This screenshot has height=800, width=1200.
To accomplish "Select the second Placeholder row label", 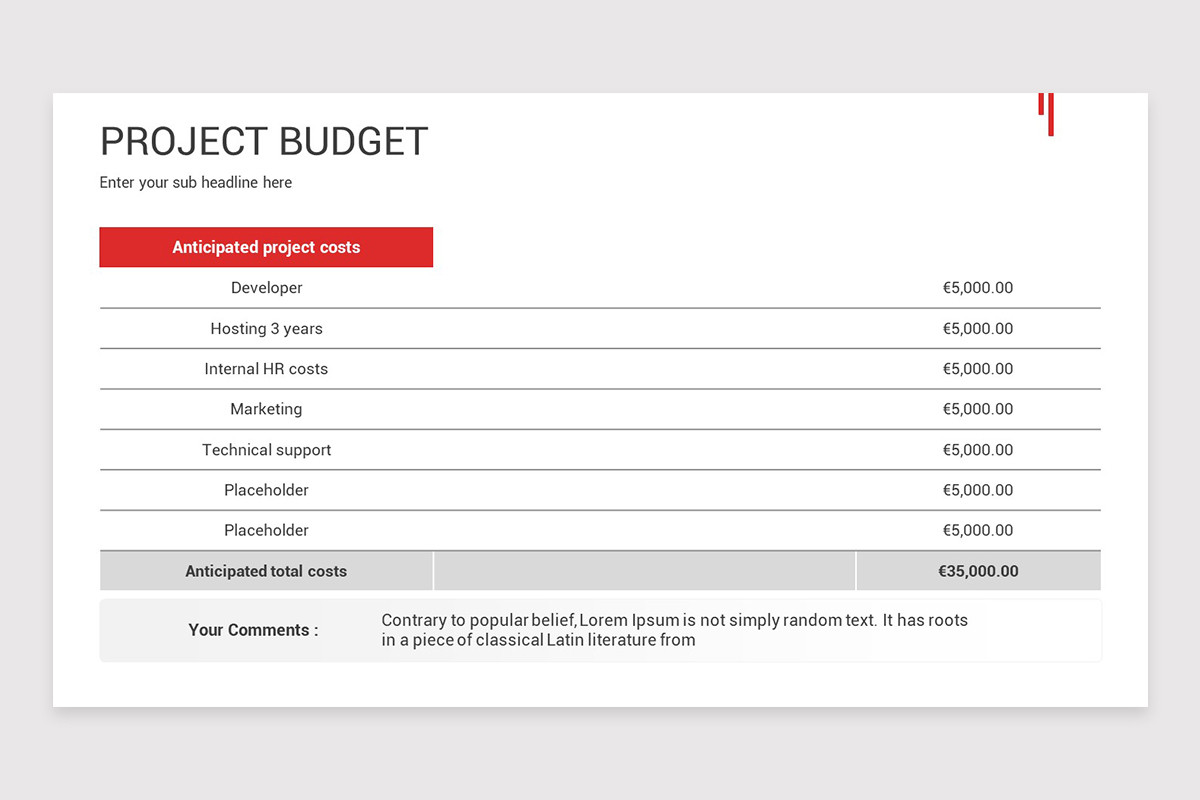I will pos(266,530).
